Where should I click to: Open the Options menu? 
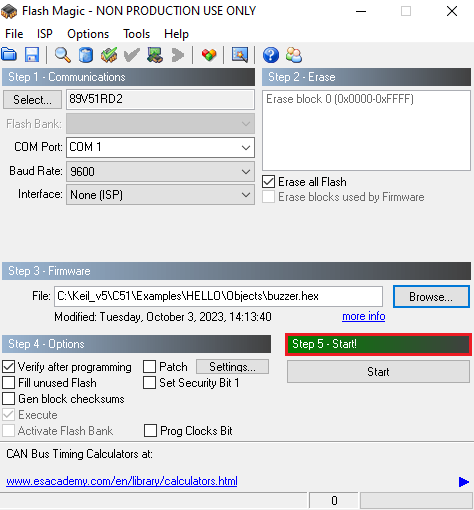(x=88, y=34)
